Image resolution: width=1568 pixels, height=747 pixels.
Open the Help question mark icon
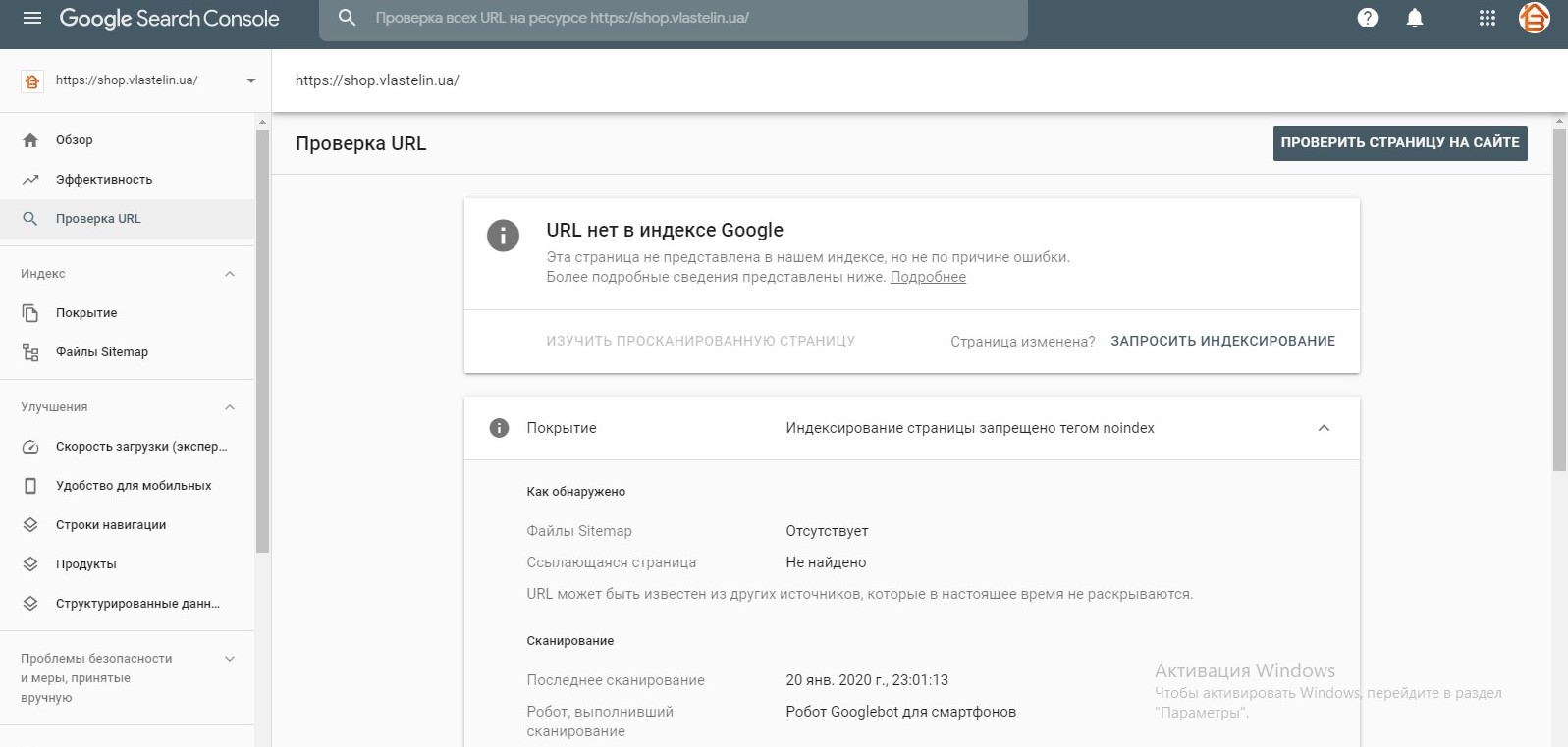tap(1368, 18)
